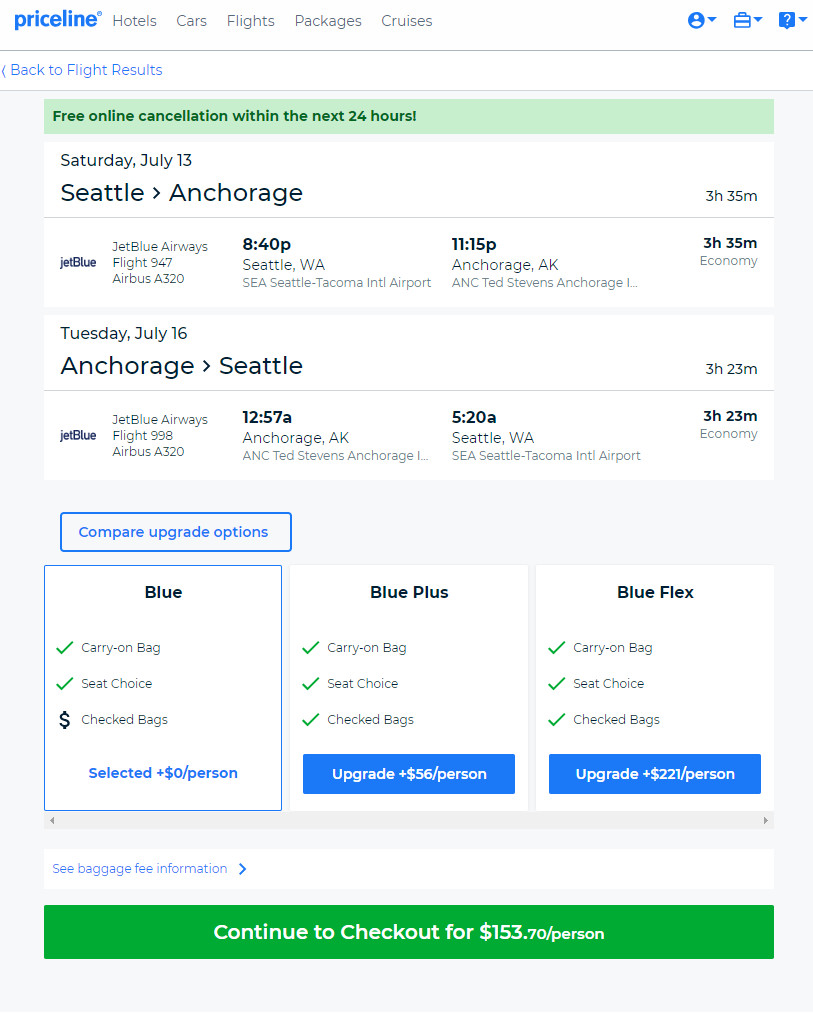The image size is (813, 1013).
Task: Select the Blue Flex fare card title
Action: (655, 592)
